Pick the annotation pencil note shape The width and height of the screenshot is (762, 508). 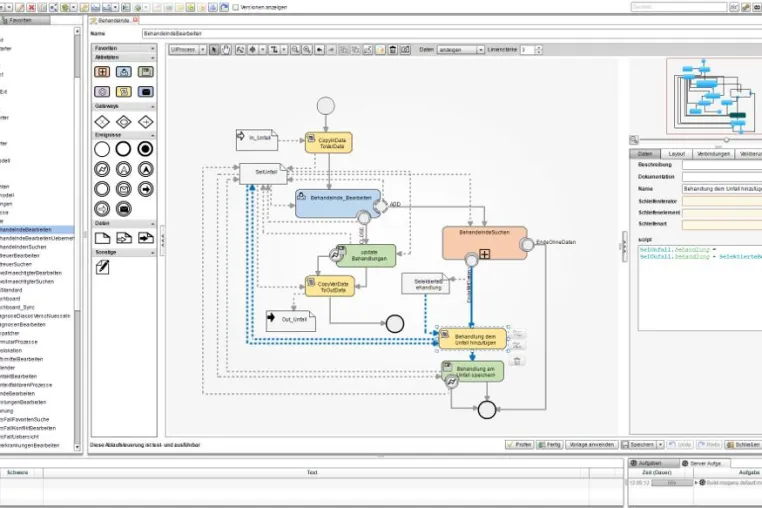(103, 267)
